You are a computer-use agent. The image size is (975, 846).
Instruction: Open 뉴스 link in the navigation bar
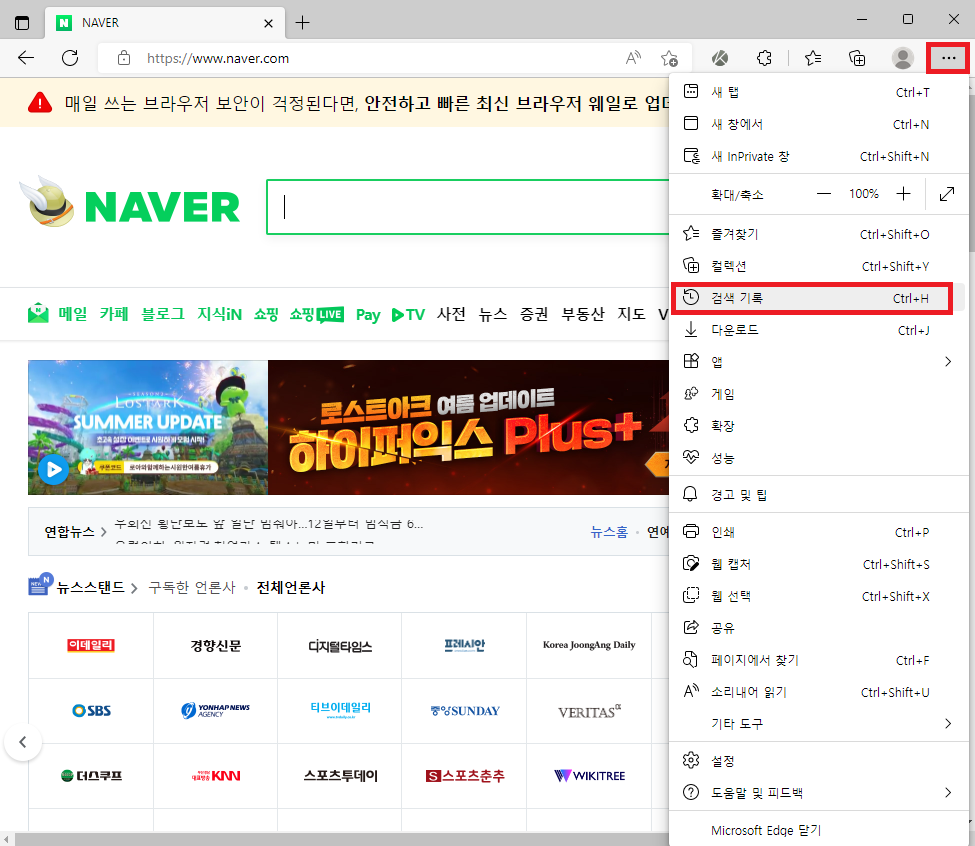(492, 314)
